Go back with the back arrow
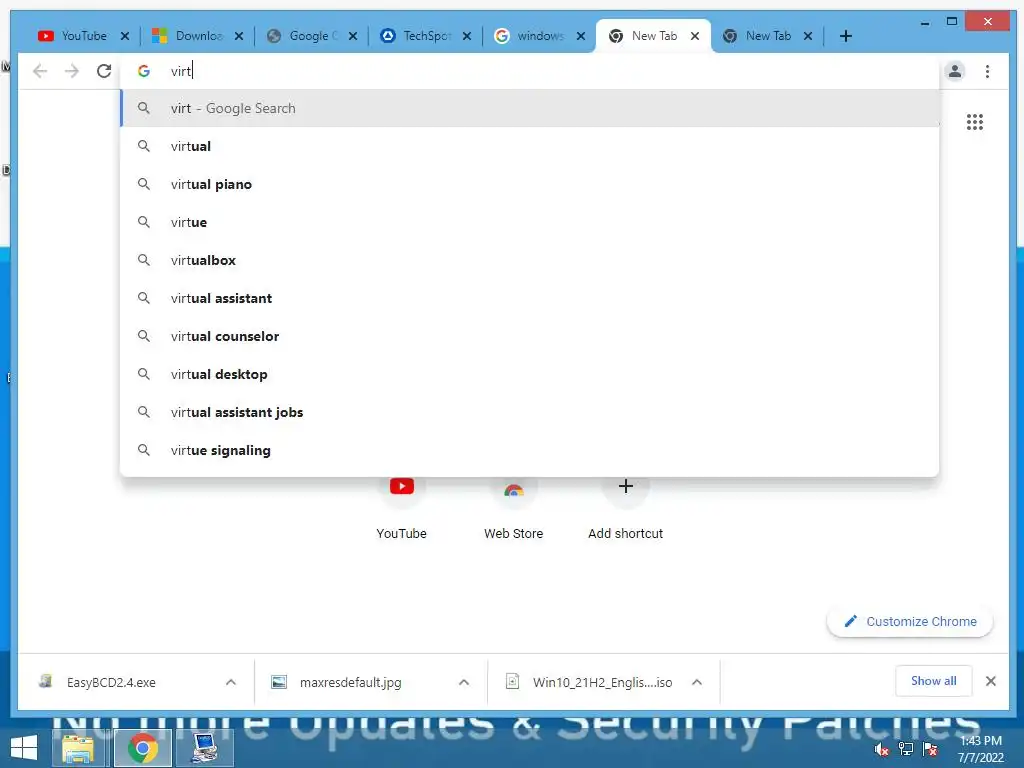 (x=40, y=71)
